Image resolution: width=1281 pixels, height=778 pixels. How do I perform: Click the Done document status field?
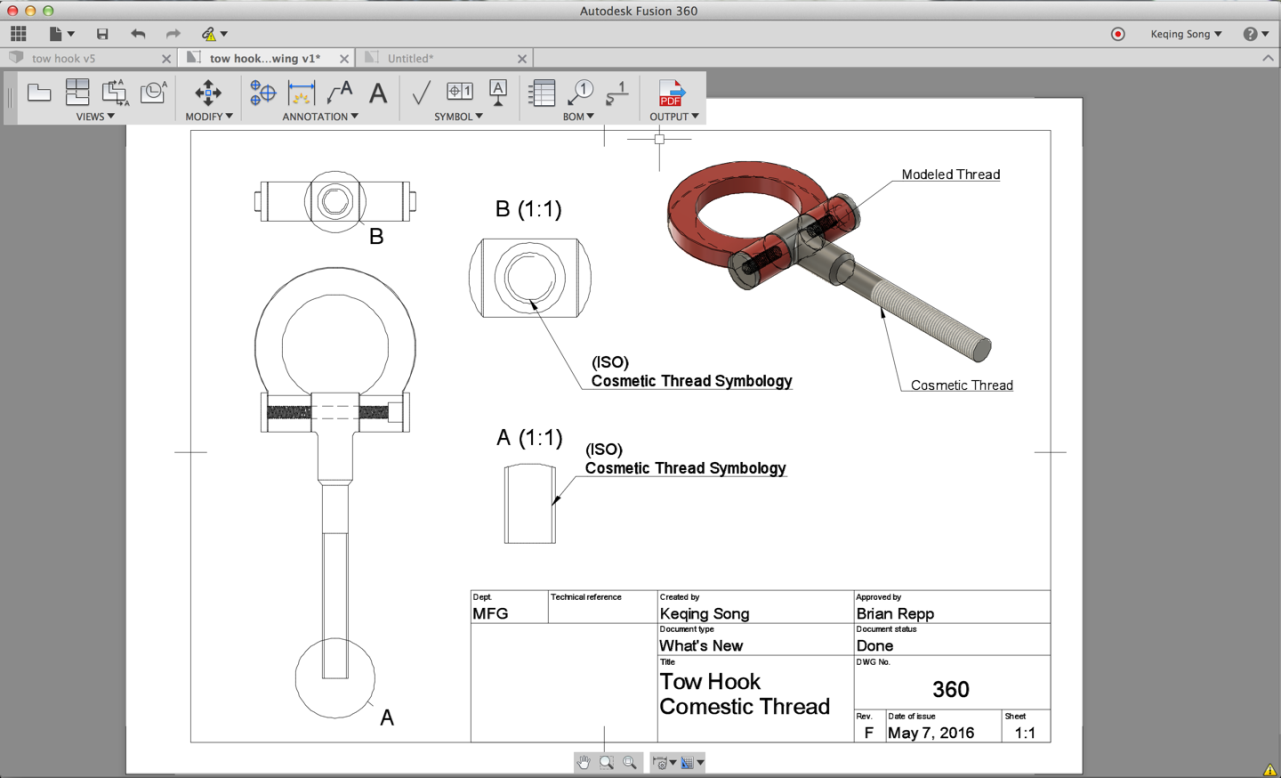pos(875,645)
